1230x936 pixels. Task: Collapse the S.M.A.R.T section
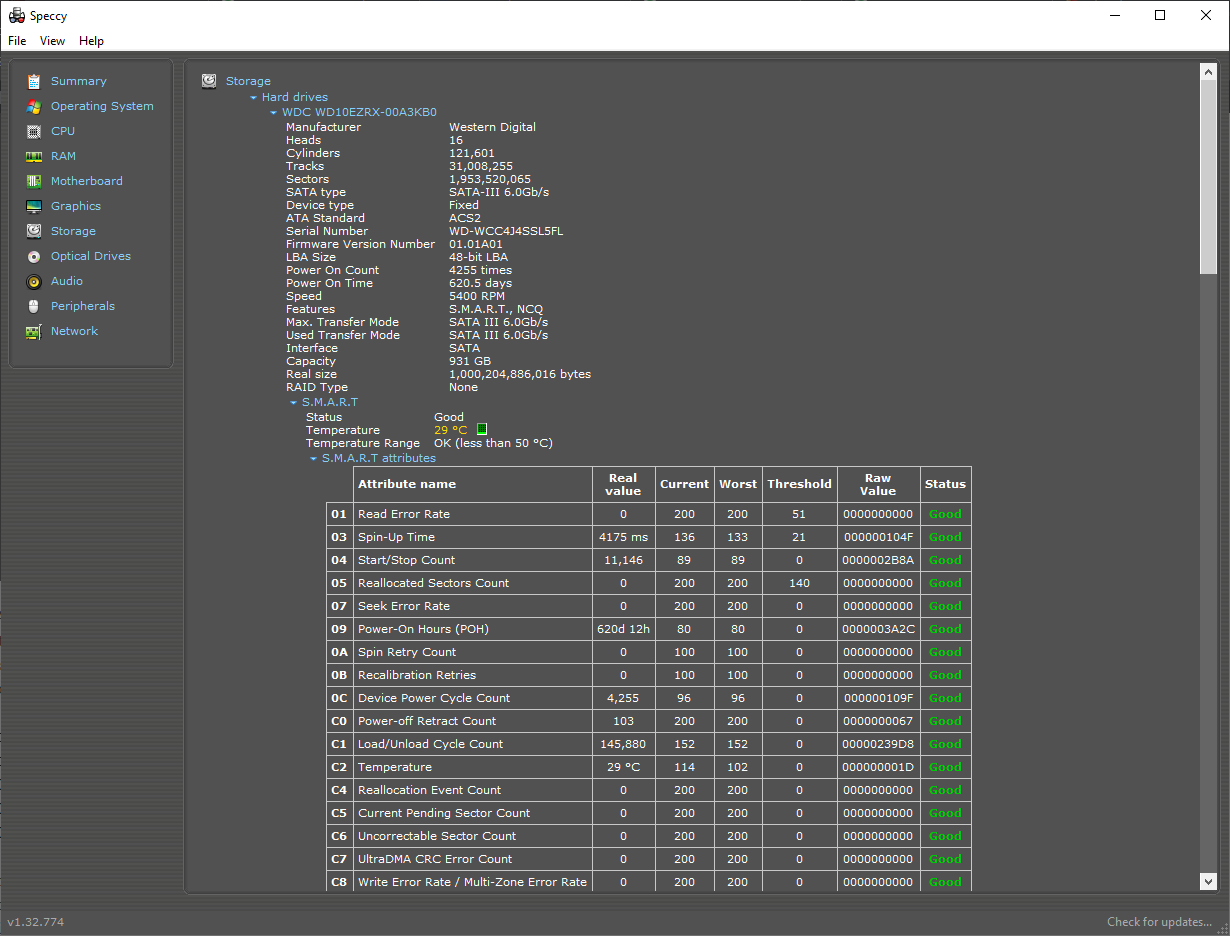click(294, 403)
